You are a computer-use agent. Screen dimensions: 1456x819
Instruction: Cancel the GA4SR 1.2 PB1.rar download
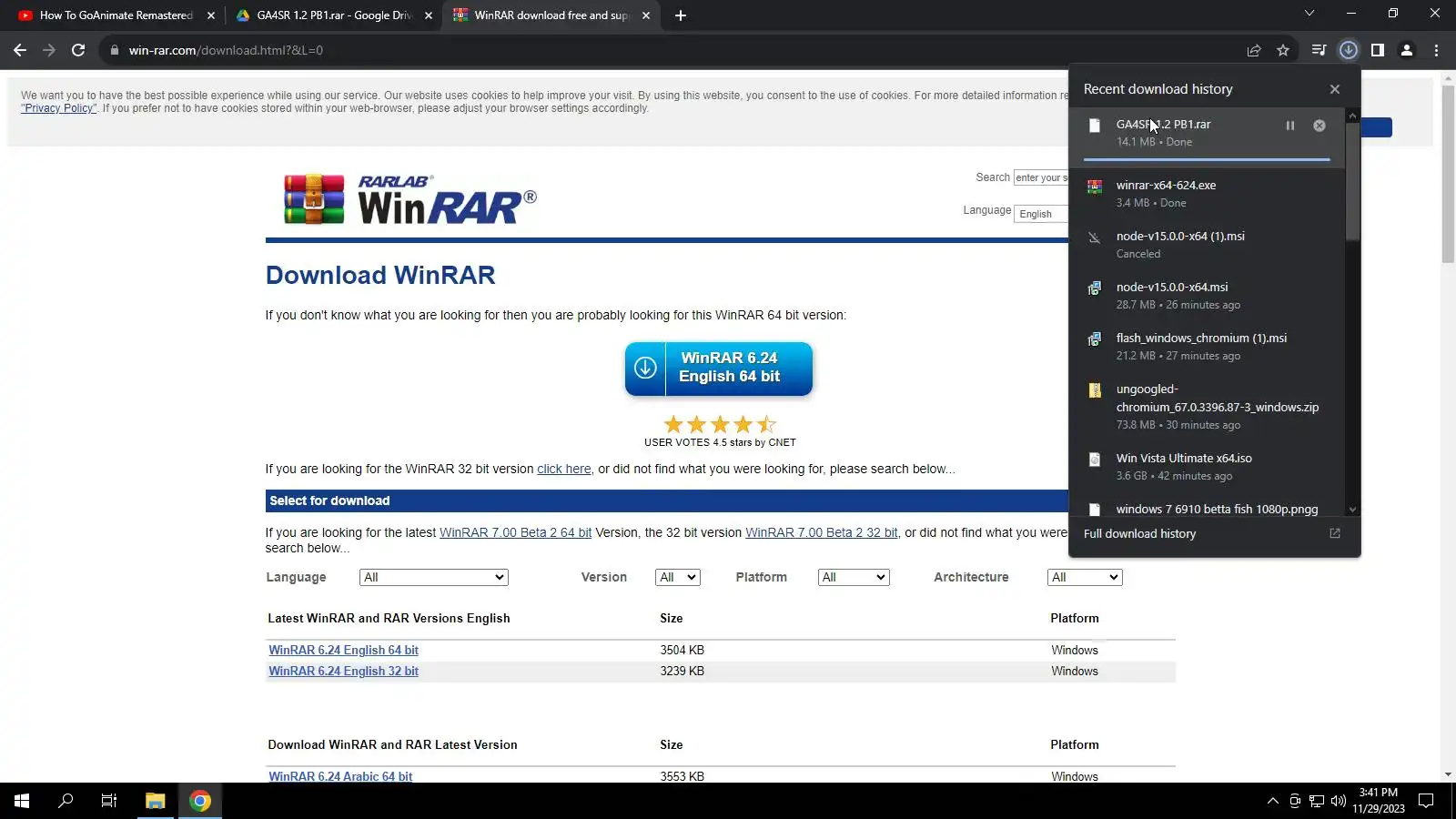tap(1319, 126)
